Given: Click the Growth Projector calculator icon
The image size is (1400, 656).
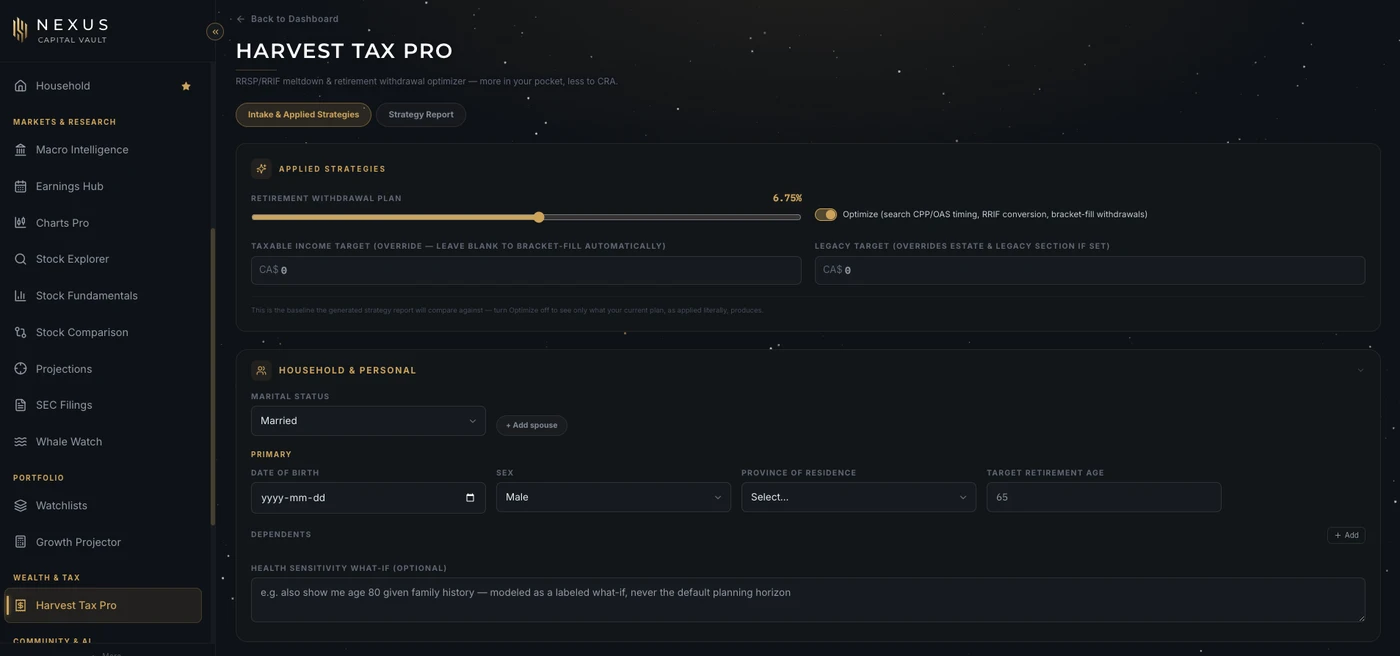Looking at the screenshot, I should [x=20, y=542].
